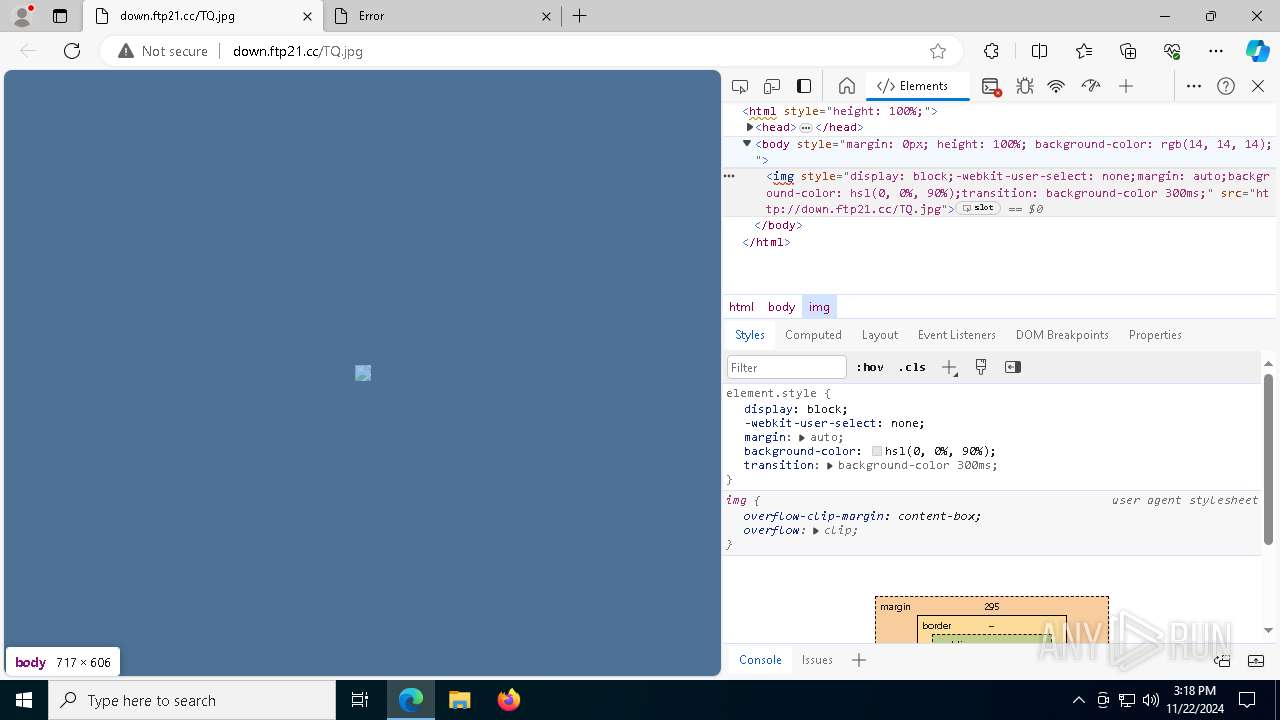1280x720 pixels.
Task: Switch to the Layout tab
Action: (880, 335)
